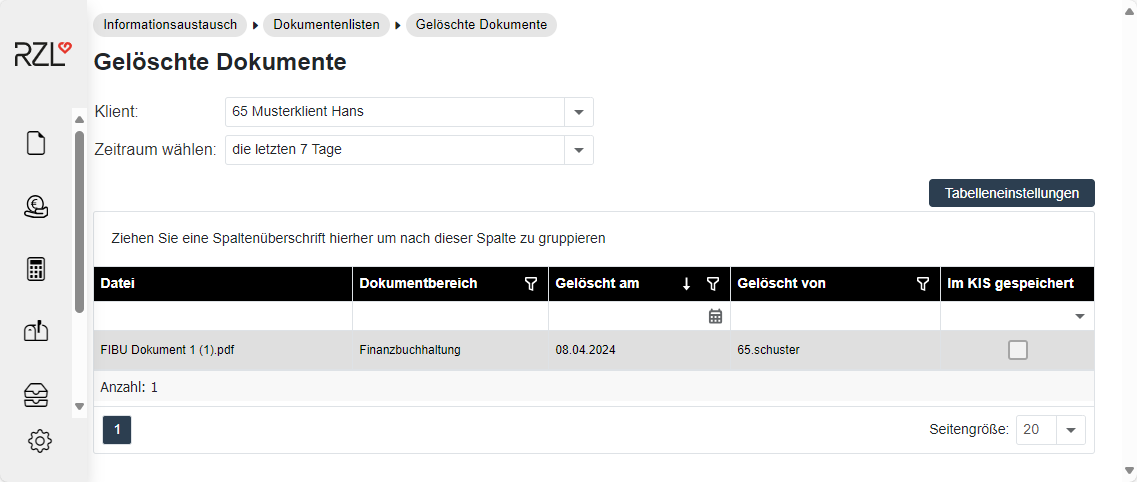
Task: Navigate to Dokumentenlisten breadcrumb
Action: 326,25
